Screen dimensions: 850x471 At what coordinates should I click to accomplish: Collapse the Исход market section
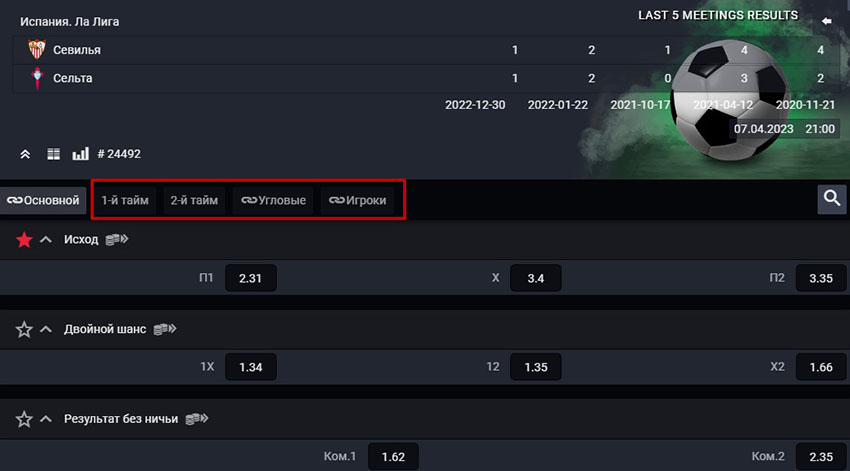click(45, 240)
